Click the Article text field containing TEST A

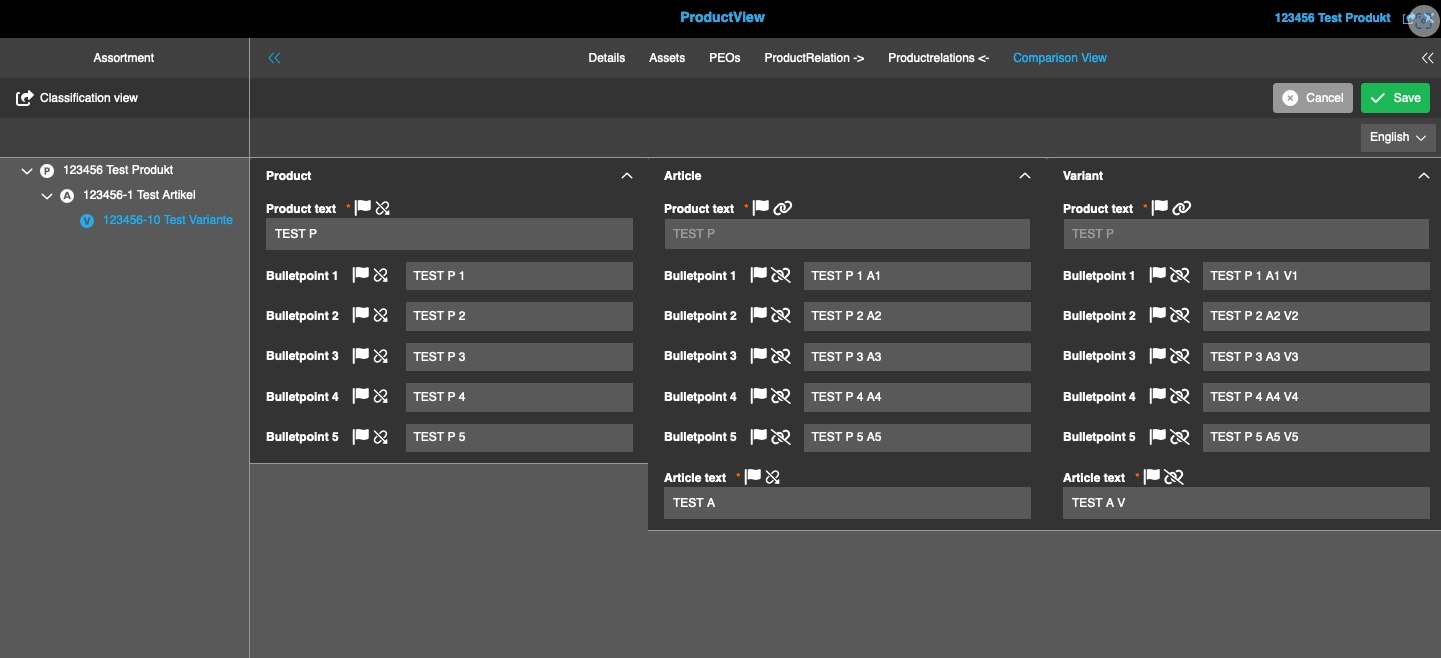pos(846,503)
